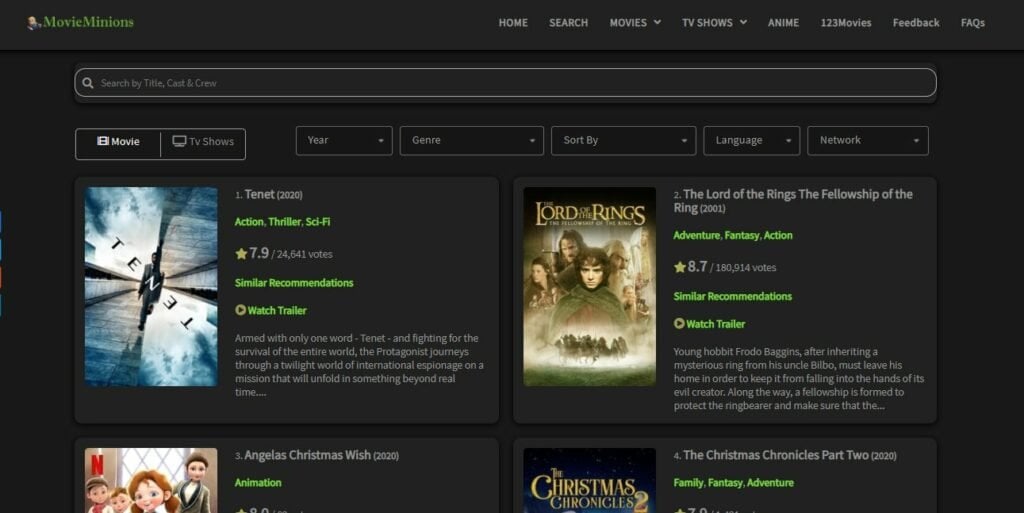Viewport: 1024px width, 513px height.
Task: Click Similar Recommendations under Tenet
Action: (294, 283)
